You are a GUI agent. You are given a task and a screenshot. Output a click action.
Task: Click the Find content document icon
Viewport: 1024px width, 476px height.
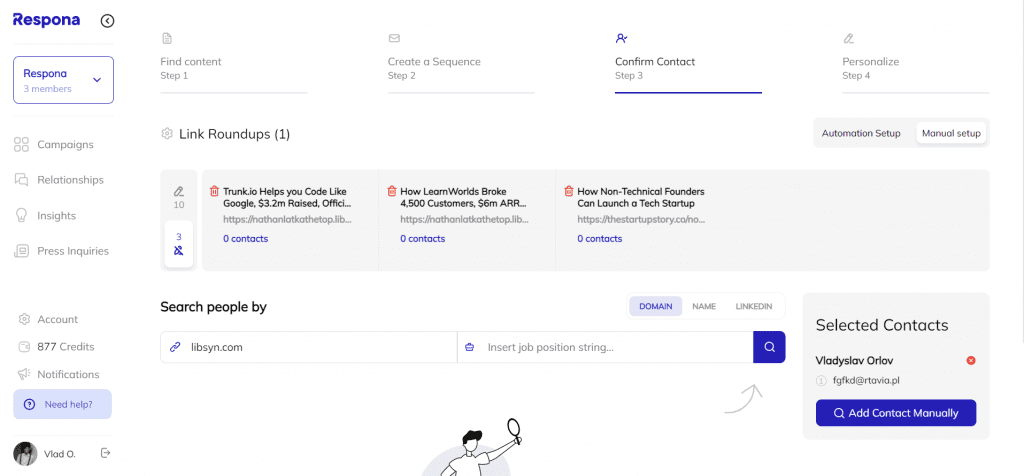pos(167,39)
